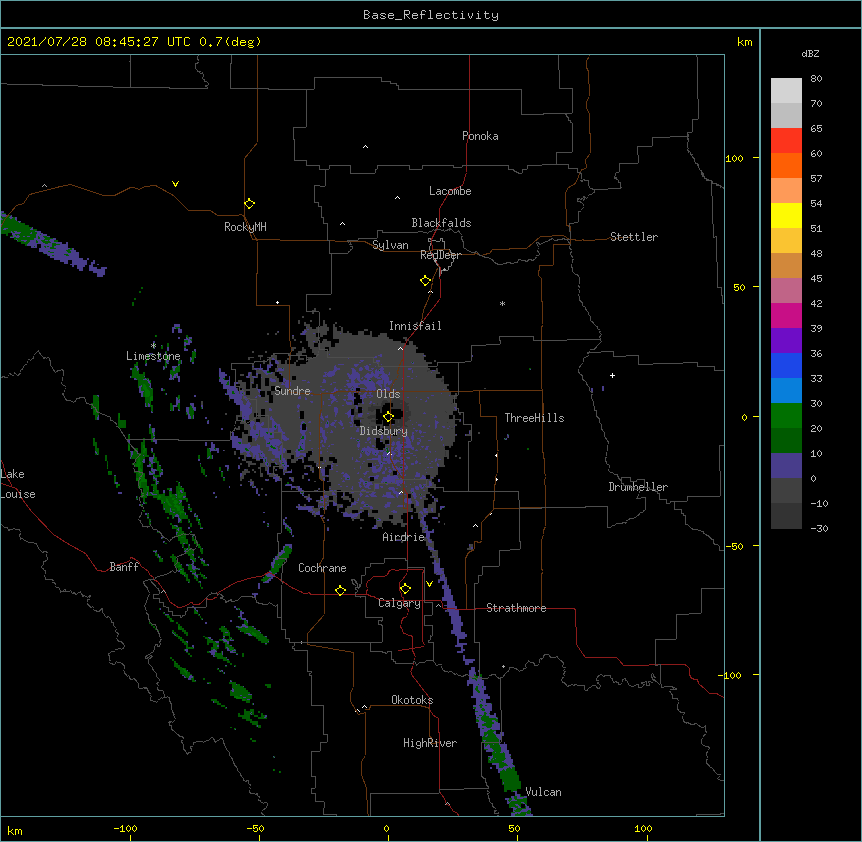Click the Lake Louise label
The image size is (862, 842).
(x=18, y=484)
